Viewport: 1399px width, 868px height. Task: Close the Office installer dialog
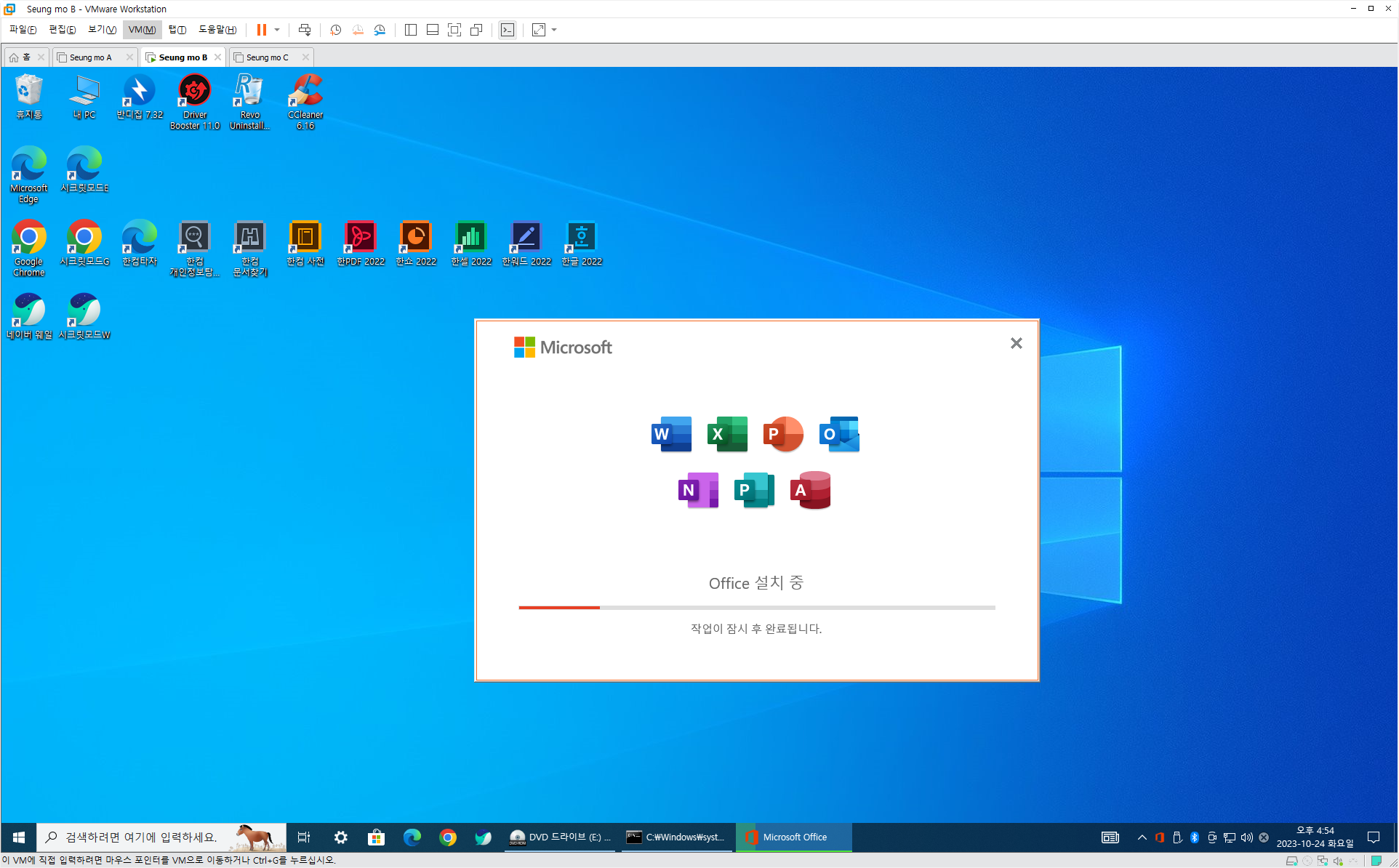[1016, 343]
